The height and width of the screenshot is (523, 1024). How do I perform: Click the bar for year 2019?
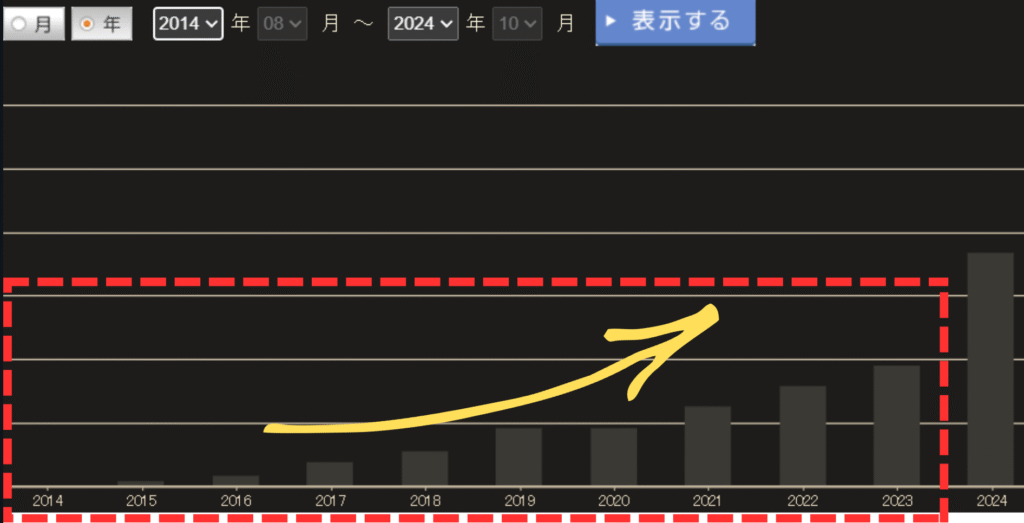(x=519, y=457)
